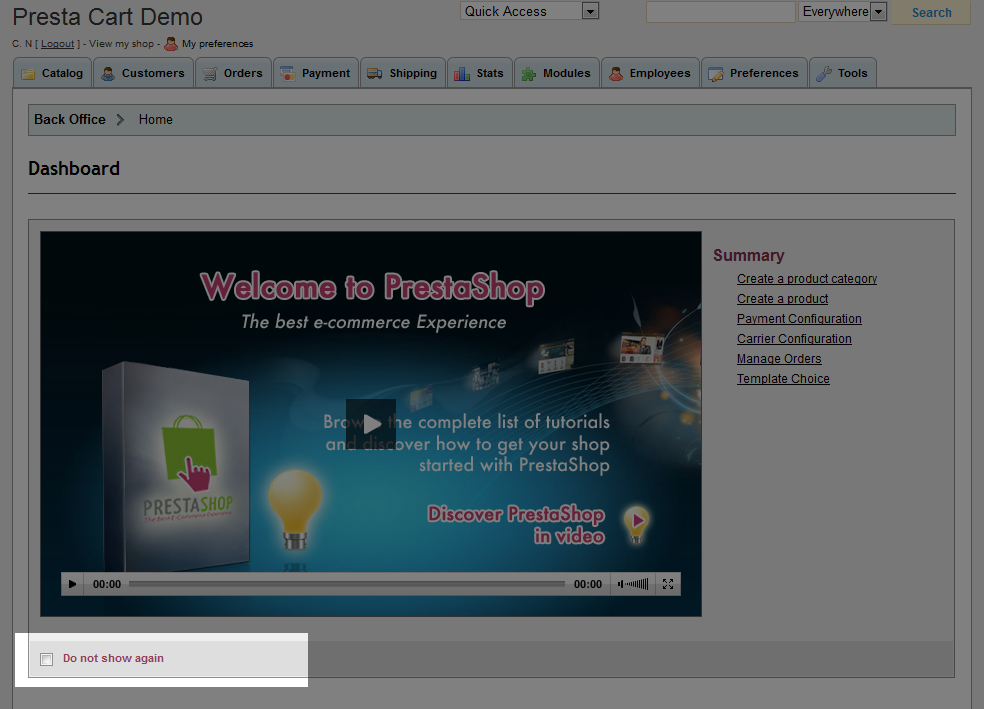The image size is (984, 709).
Task: Expand the Everywhere search scope dropdown
Action: click(878, 12)
